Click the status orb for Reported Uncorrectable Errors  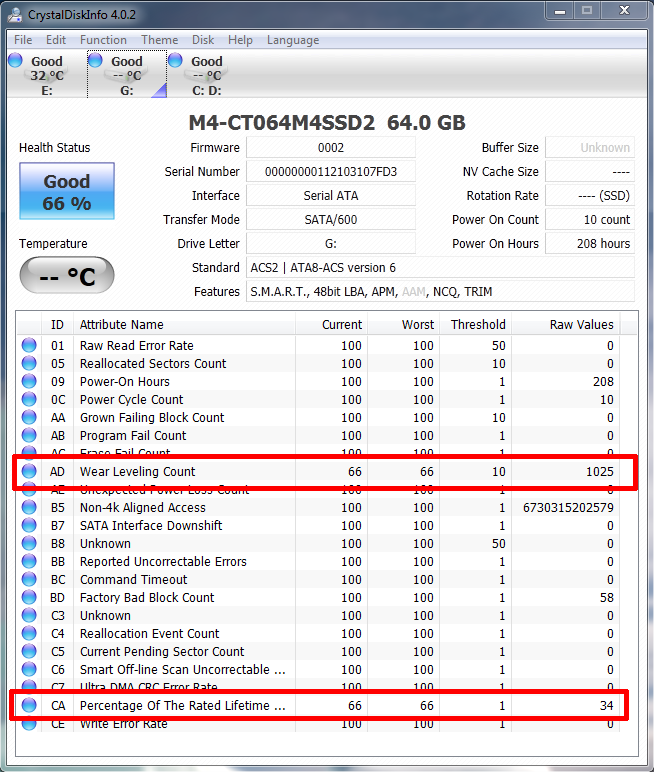tap(29, 561)
